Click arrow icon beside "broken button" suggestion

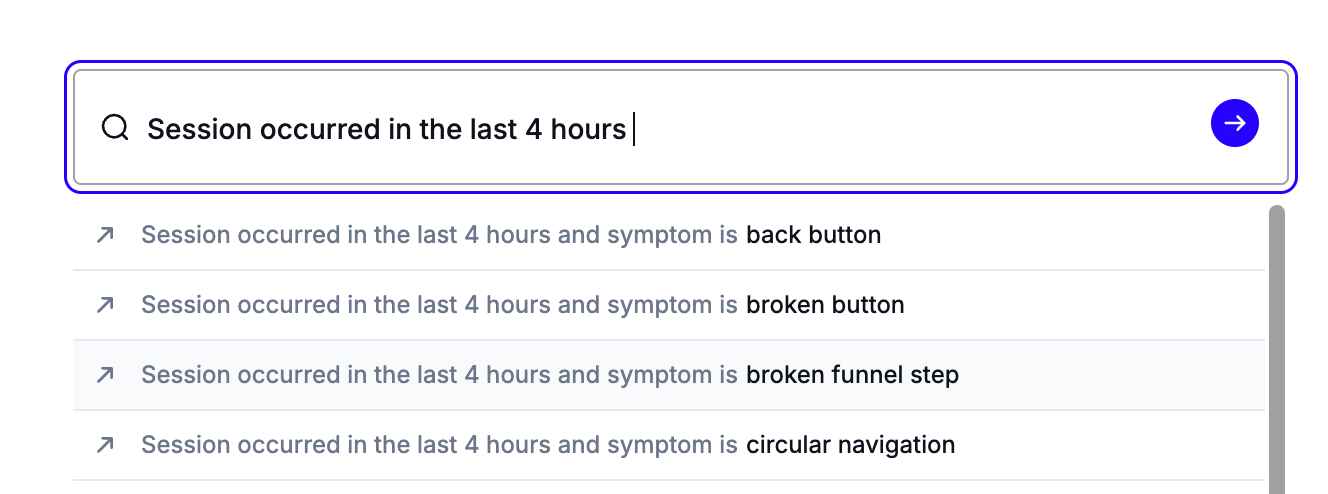point(105,305)
